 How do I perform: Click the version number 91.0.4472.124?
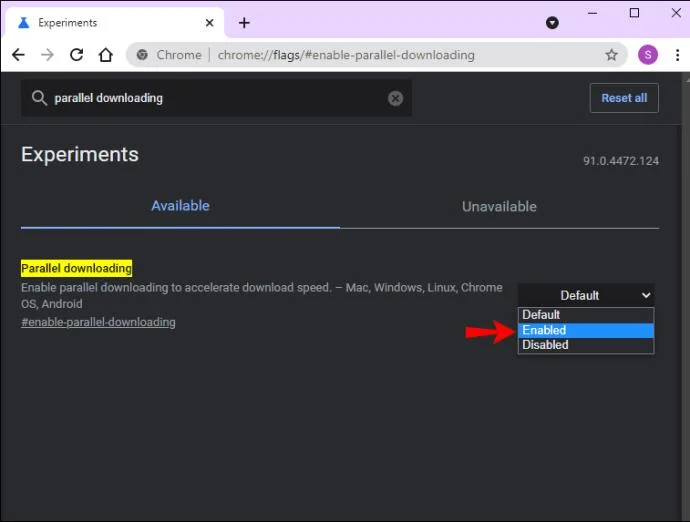point(621,161)
